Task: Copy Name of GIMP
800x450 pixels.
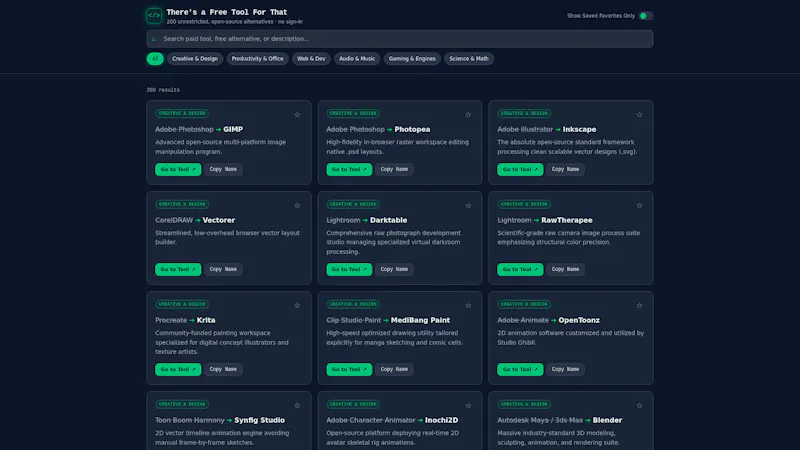Action: [223, 169]
